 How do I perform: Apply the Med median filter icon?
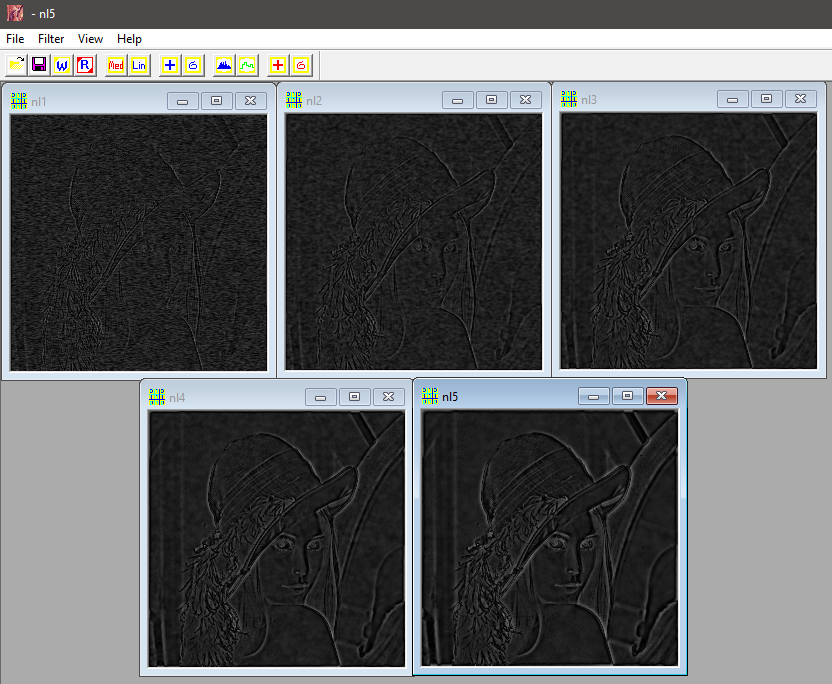tap(116, 65)
